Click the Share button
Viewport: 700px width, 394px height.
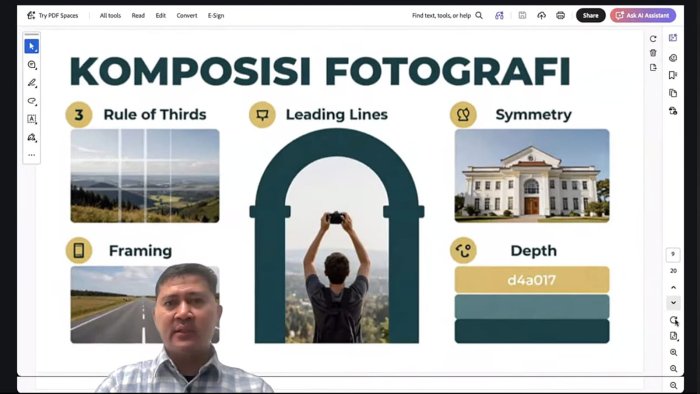591,16
